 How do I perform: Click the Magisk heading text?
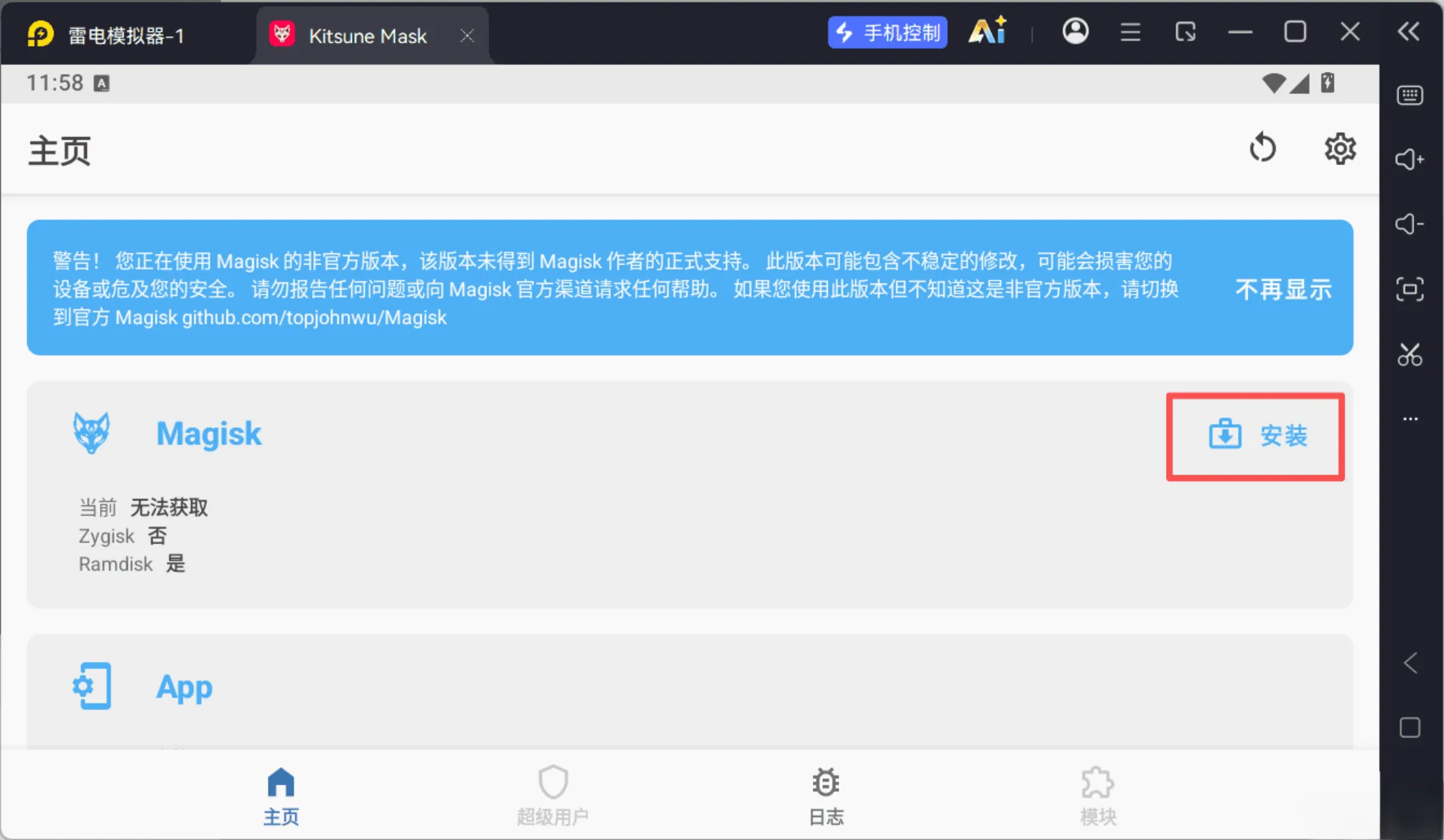(209, 434)
